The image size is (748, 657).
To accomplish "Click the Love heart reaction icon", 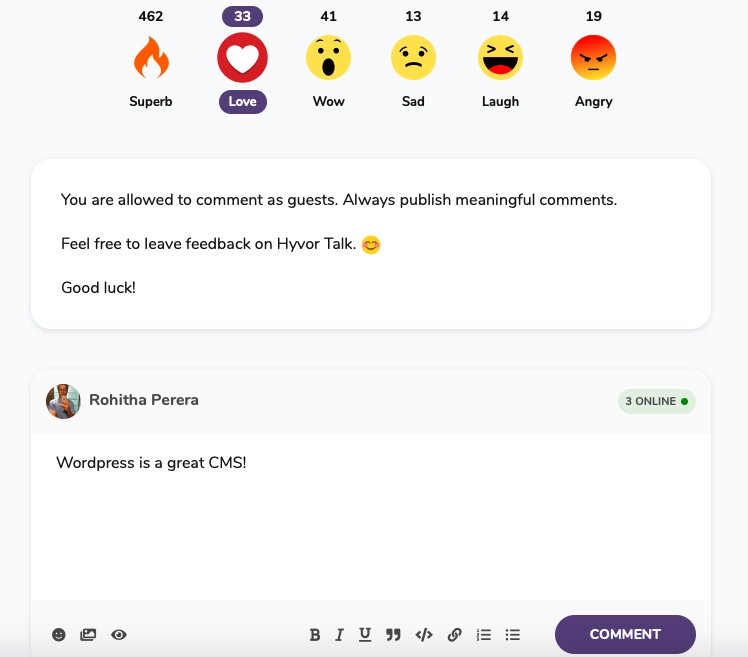I will 242,57.
